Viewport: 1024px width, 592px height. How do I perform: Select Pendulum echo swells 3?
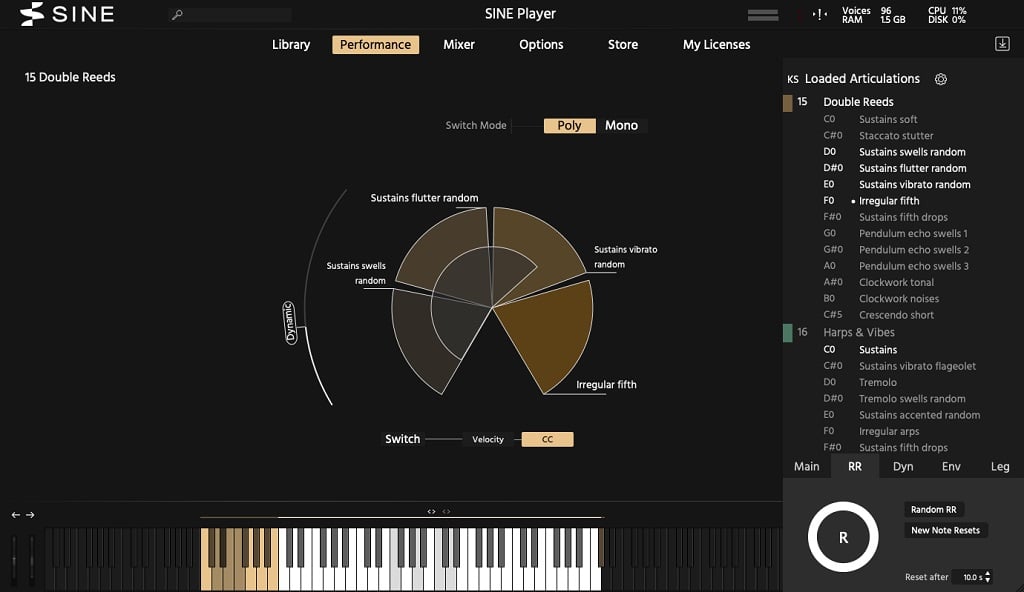click(914, 267)
